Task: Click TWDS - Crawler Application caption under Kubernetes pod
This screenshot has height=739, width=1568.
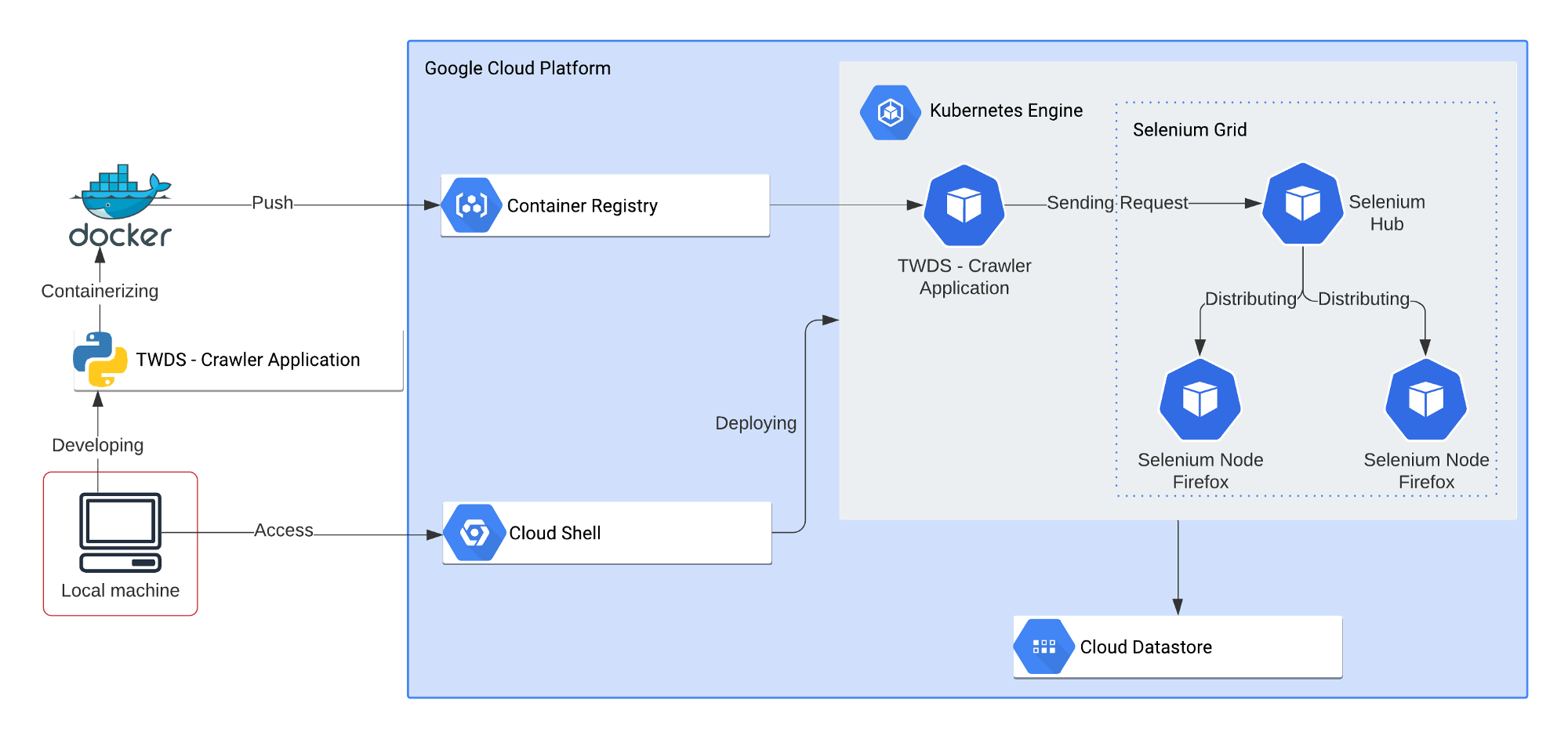Action: coord(964,277)
